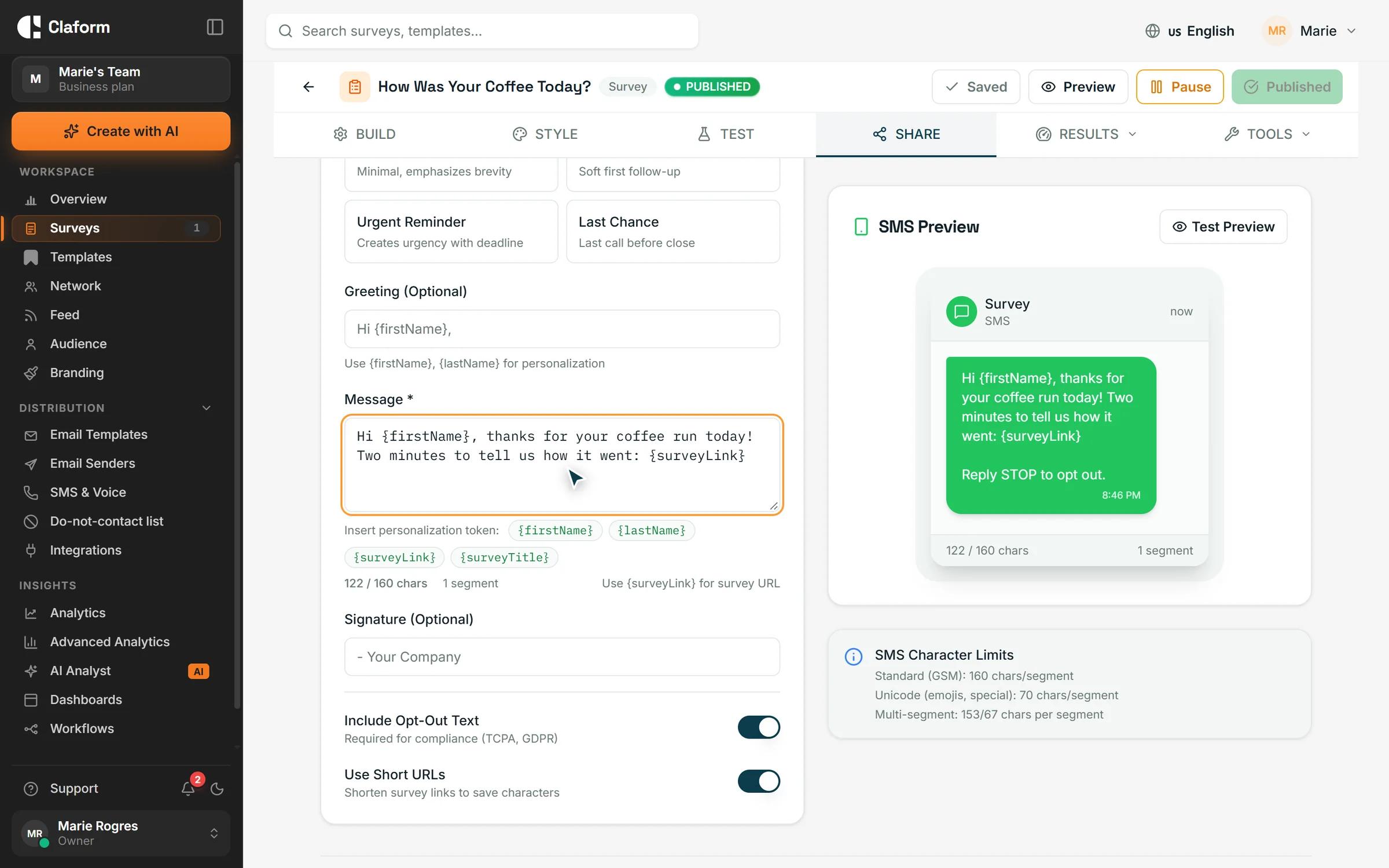1389x868 pixels.
Task: Toggle Use Short URLs switch
Action: pyautogui.click(x=759, y=781)
